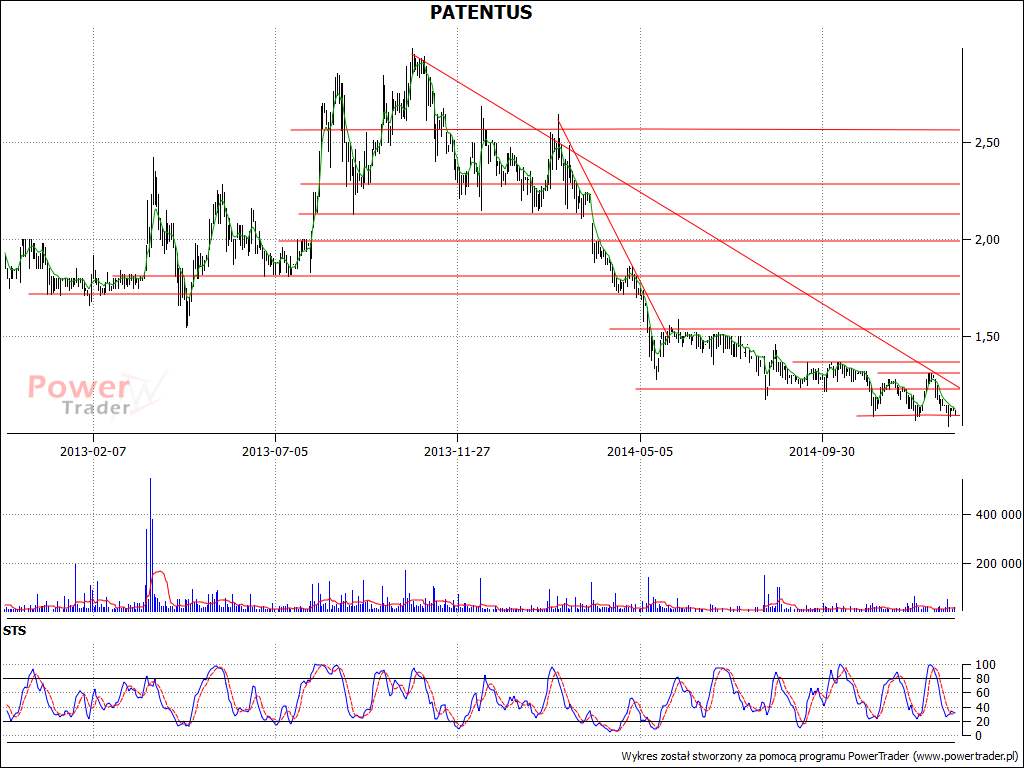Select the 2013-11-27 date label
1024x768 pixels.
tap(457, 451)
